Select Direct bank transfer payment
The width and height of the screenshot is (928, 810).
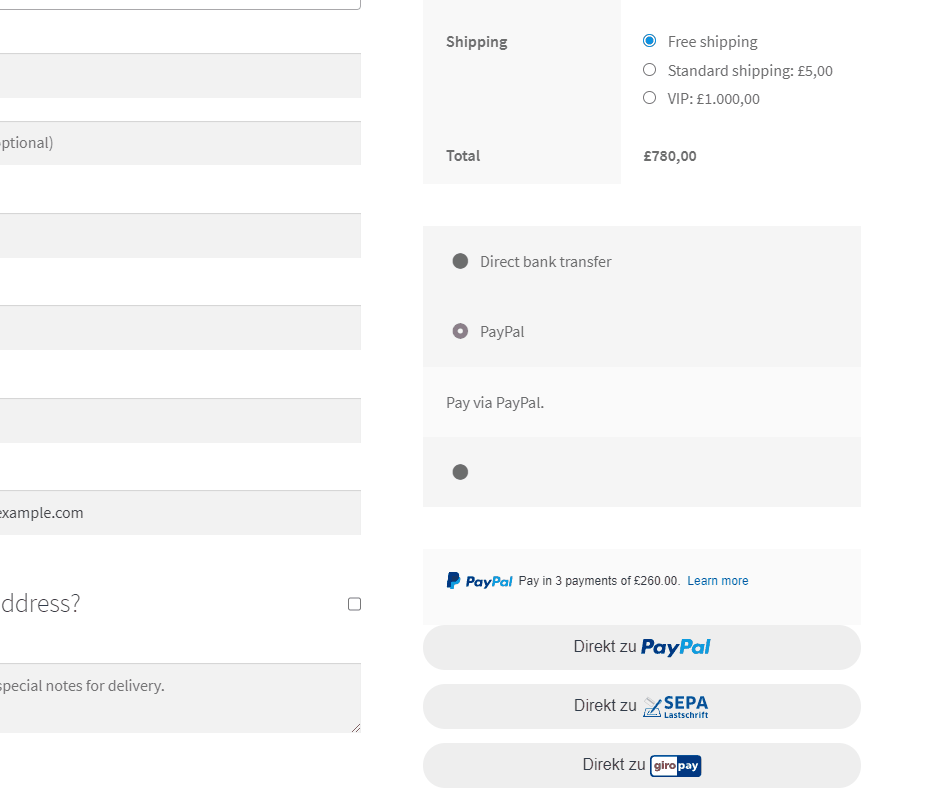(460, 261)
